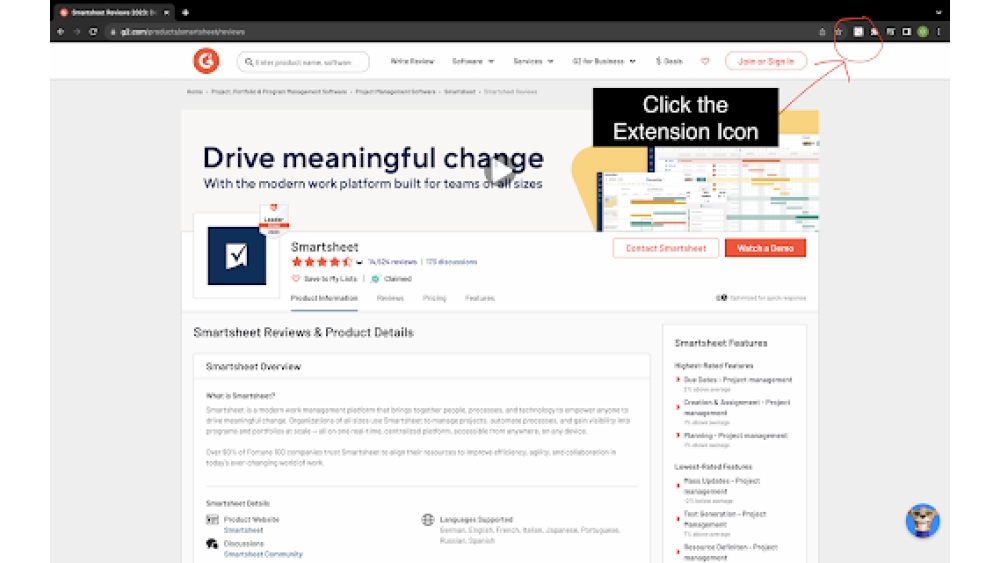
Task: Click the Watch a Demo button
Action: [765, 248]
